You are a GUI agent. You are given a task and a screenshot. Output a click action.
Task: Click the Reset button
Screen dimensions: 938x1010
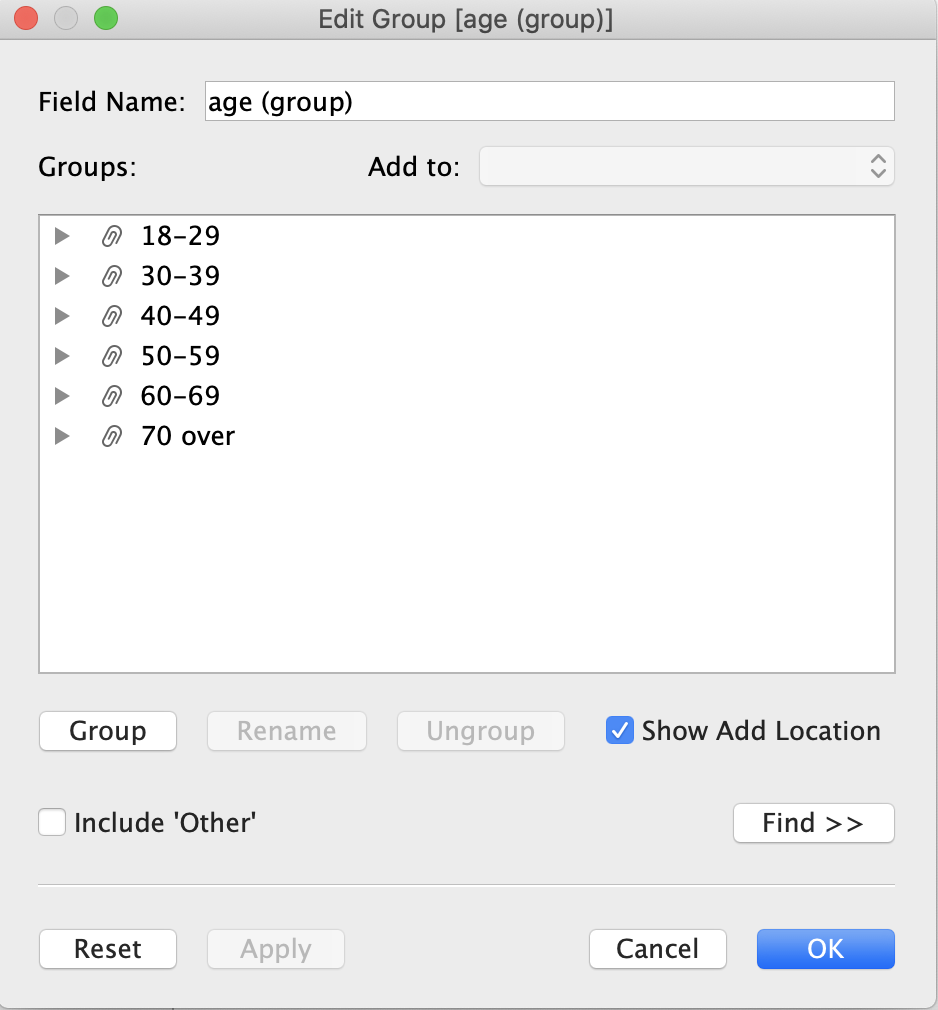pyautogui.click(x=108, y=949)
